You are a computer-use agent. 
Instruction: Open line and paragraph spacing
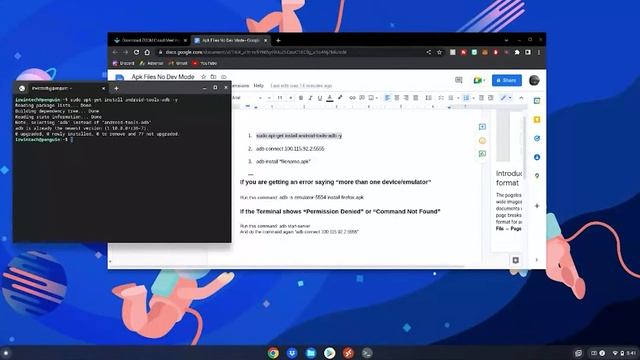tap(428, 98)
